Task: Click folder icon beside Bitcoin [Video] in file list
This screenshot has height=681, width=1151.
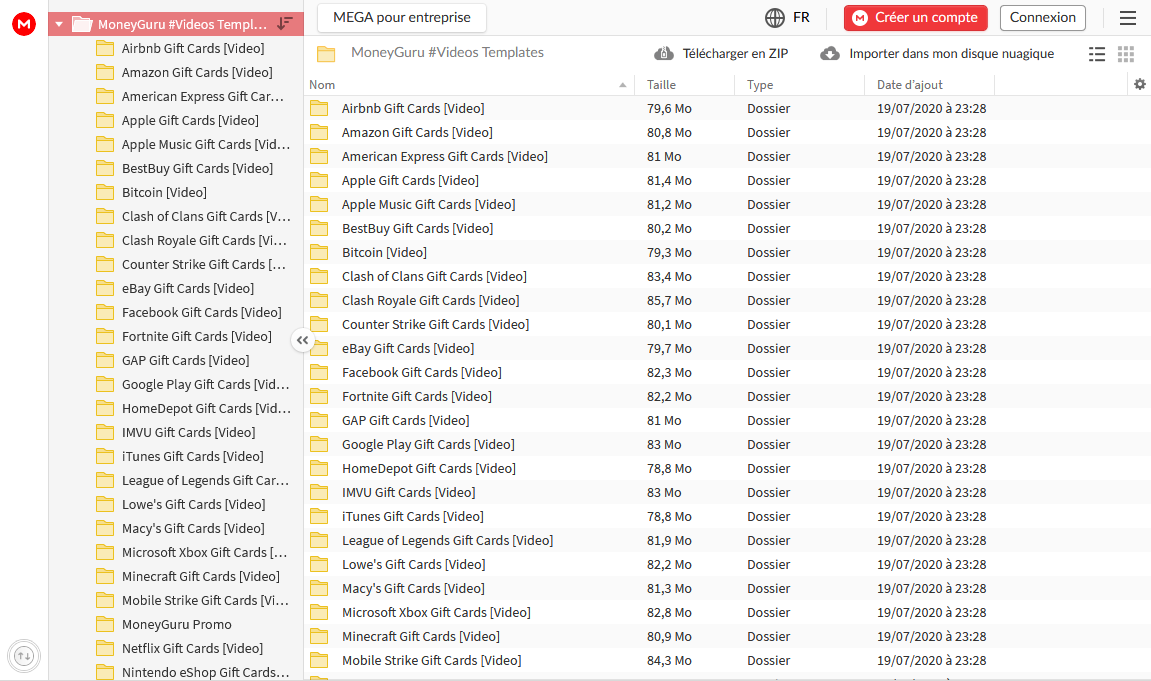Action: pyautogui.click(x=319, y=252)
